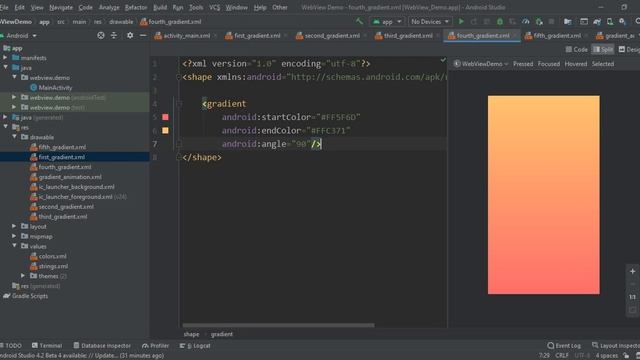
Task: Click the Stop icon in the toolbar
Action: tap(551, 21)
